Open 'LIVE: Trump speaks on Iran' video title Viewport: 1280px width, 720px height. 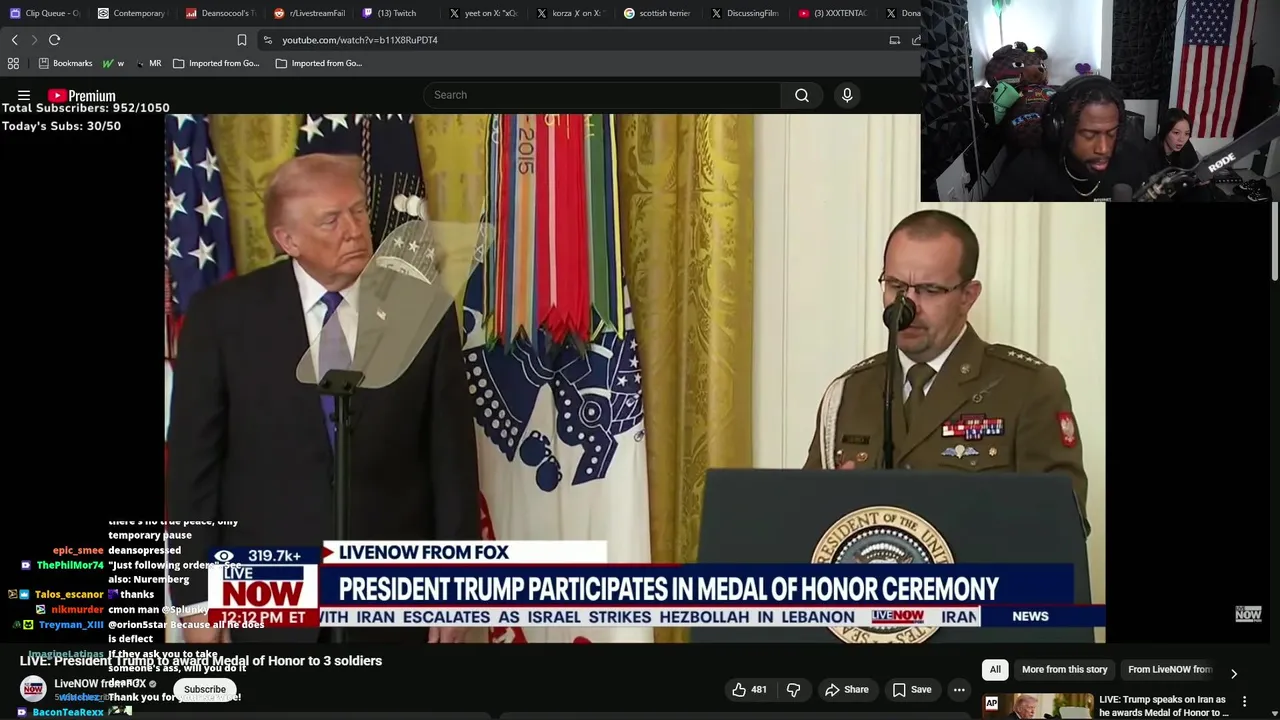1163,706
